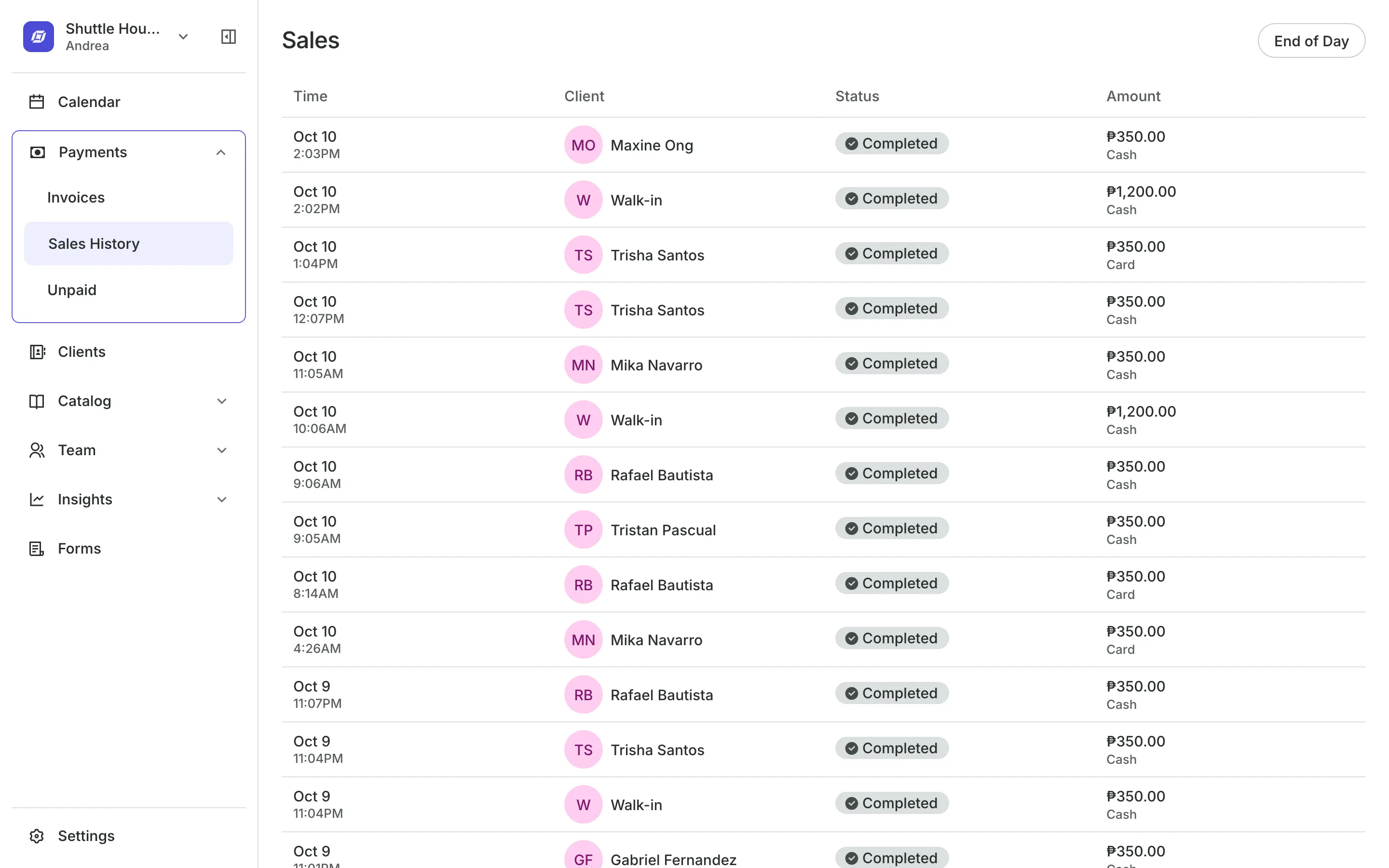
Task: Click Completed badge on Tristan Pascual sale
Action: (x=891, y=528)
